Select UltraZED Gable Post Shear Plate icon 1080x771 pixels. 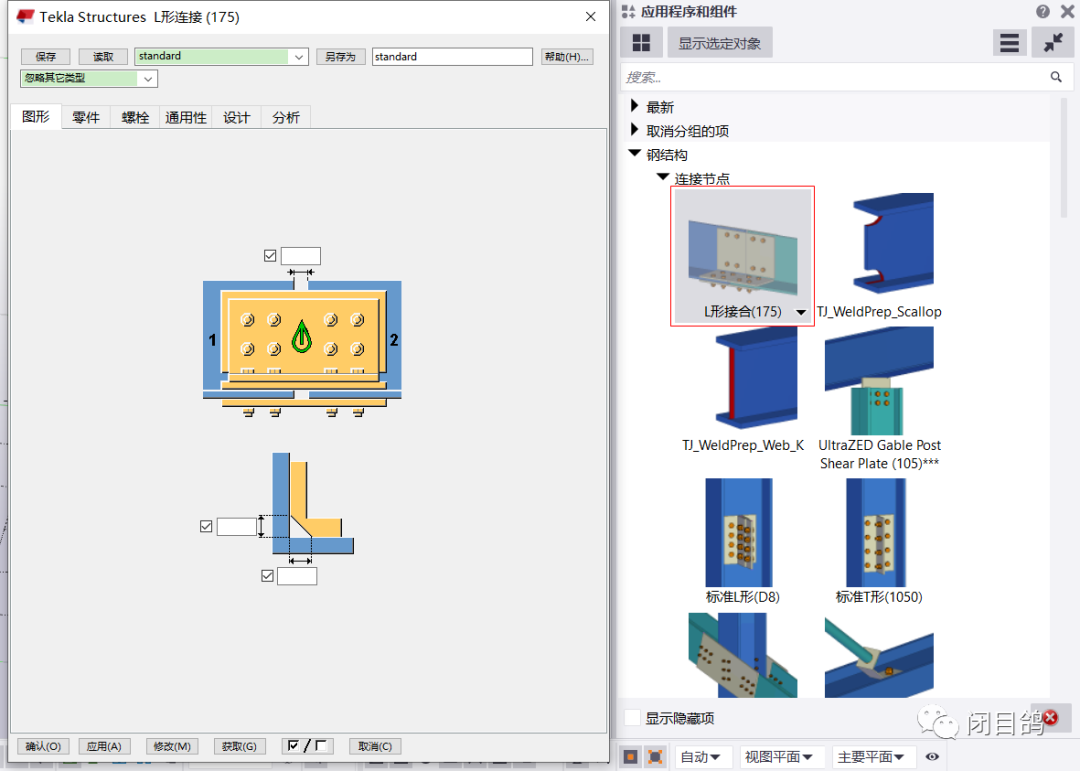tap(879, 381)
